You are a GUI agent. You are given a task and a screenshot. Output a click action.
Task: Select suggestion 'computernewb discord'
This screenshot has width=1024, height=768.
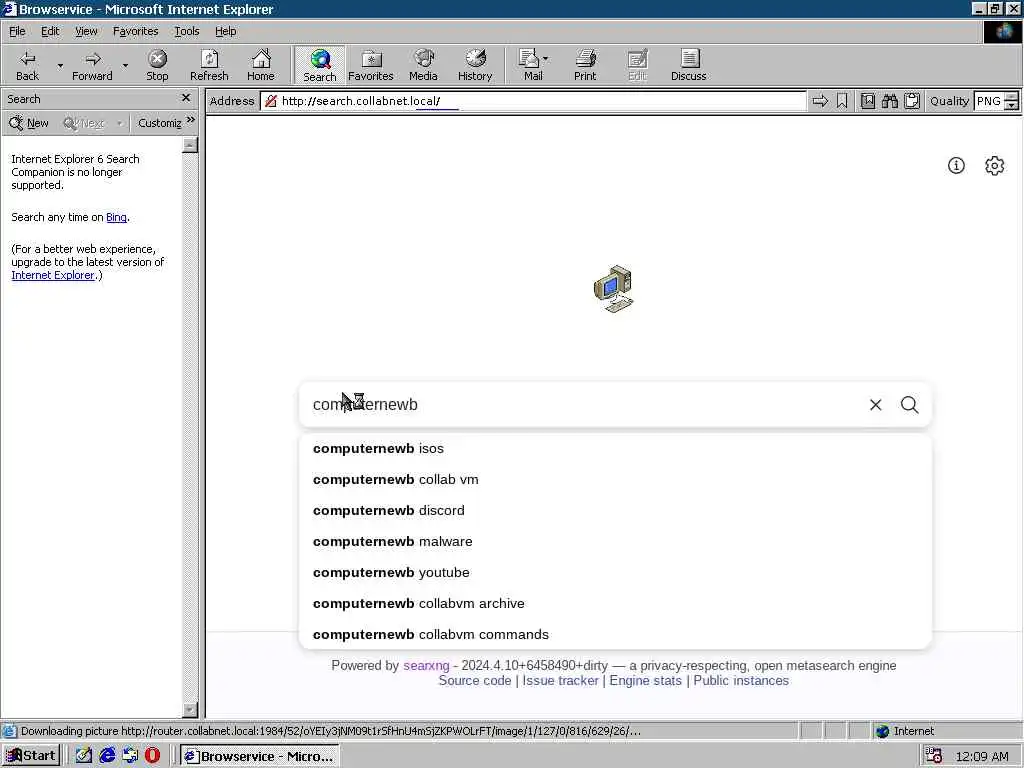(615, 511)
